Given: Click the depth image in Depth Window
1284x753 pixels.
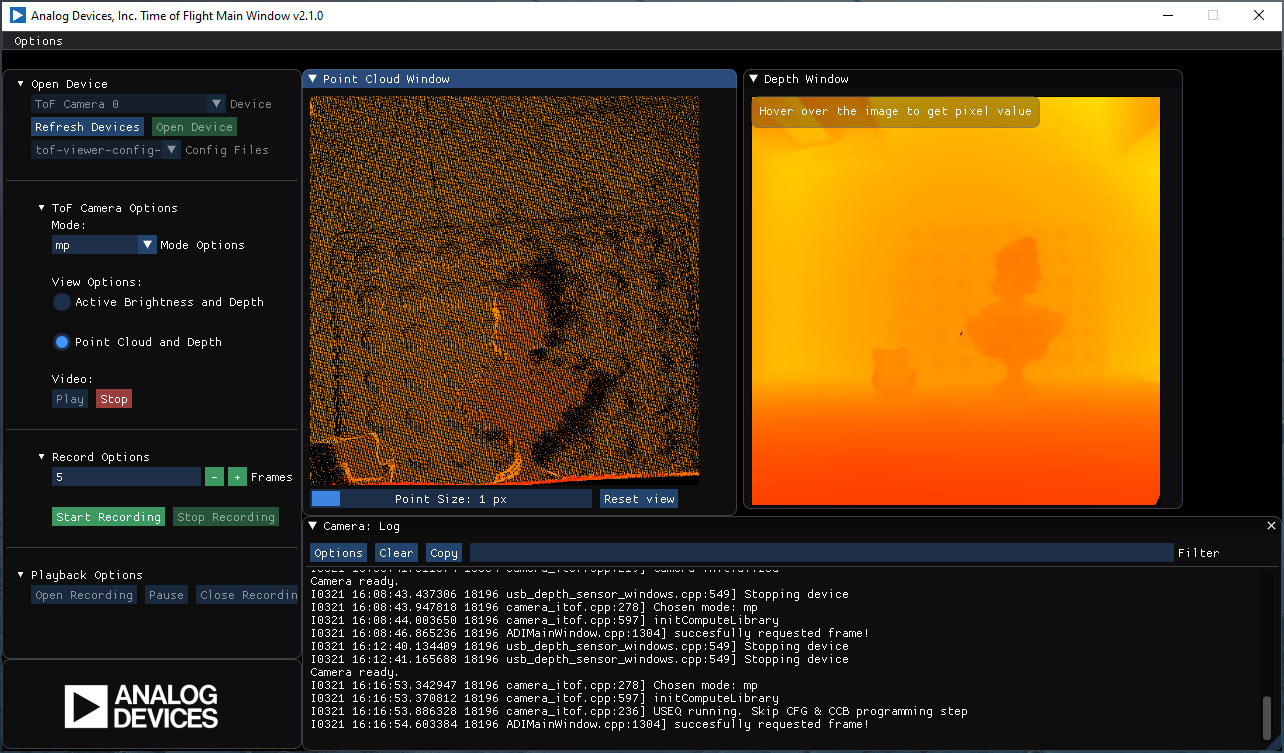Looking at the screenshot, I should coord(956,301).
